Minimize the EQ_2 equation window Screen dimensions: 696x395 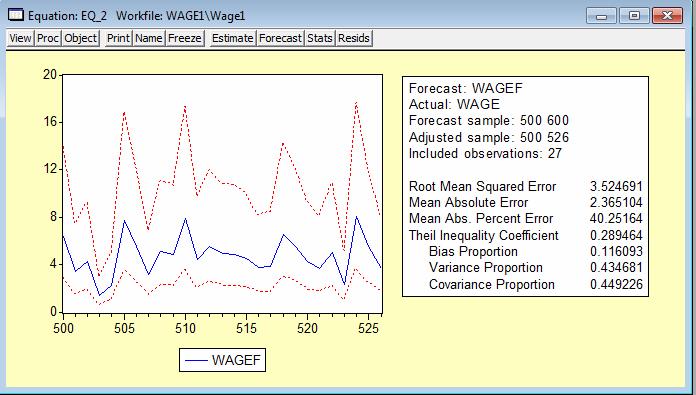pyautogui.click(x=601, y=16)
